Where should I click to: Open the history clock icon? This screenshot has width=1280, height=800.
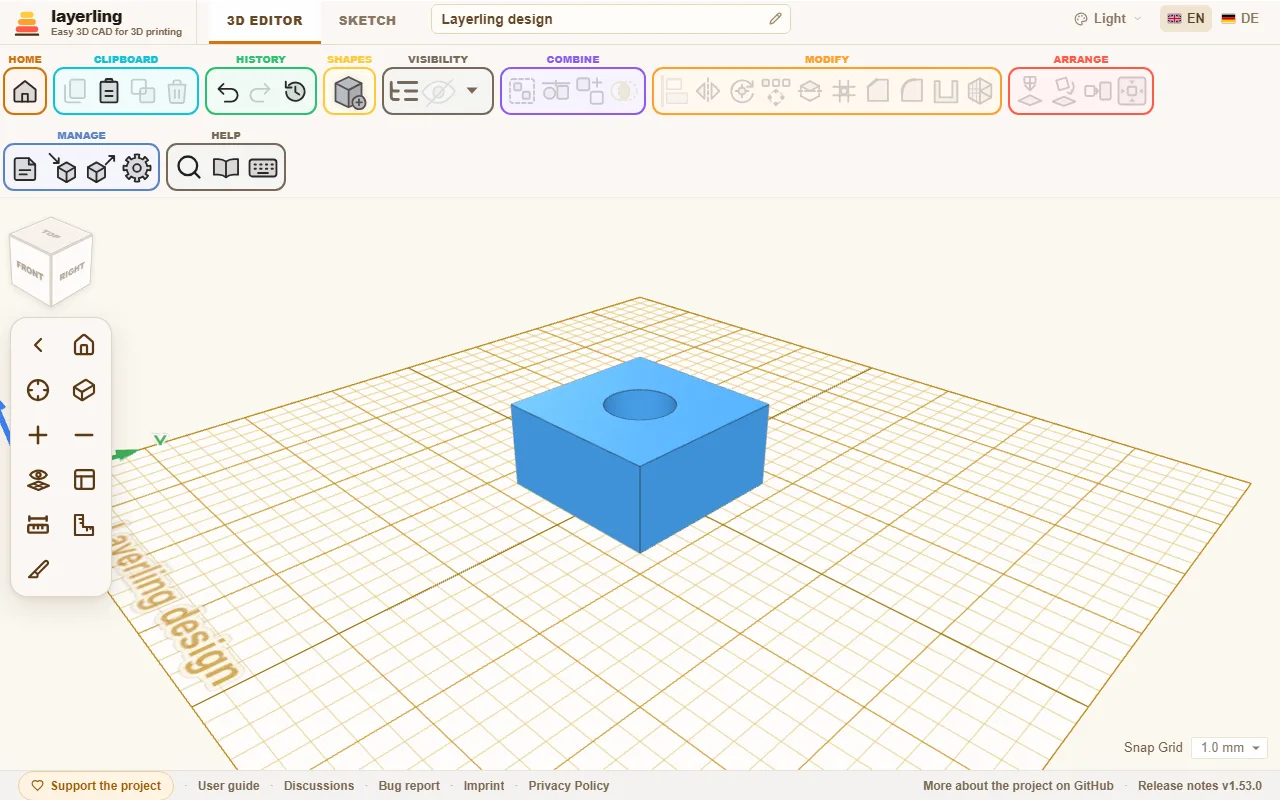(295, 92)
